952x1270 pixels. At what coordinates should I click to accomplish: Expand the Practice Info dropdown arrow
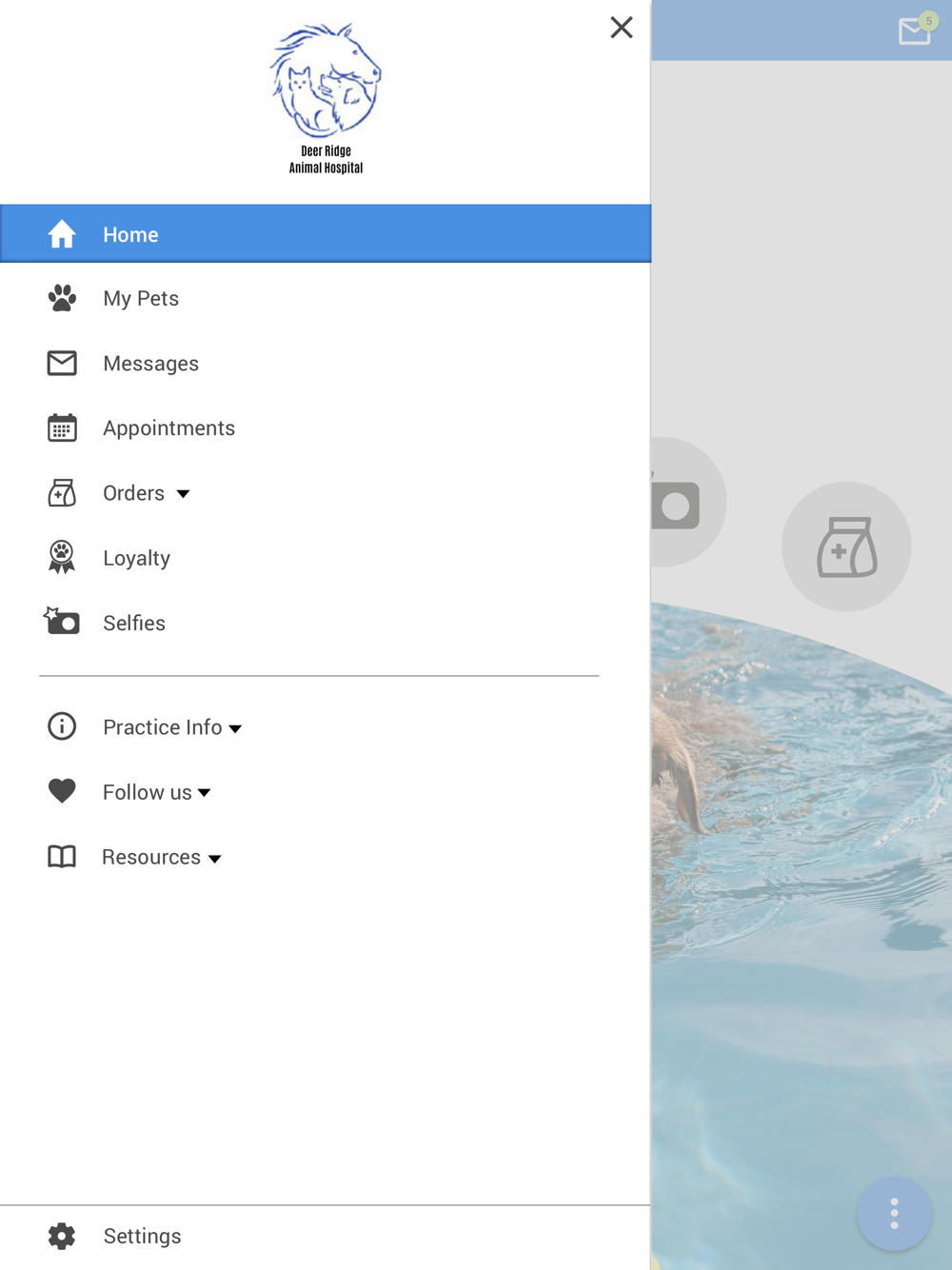tap(235, 729)
